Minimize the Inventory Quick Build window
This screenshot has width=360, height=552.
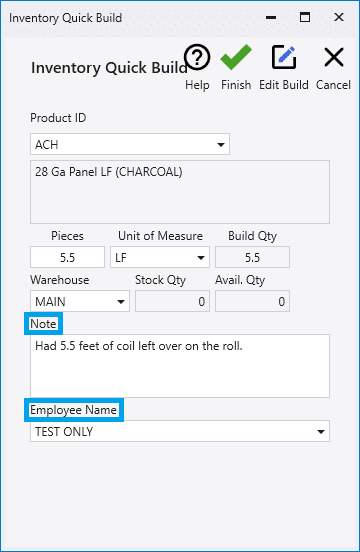(x=271, y=17)
